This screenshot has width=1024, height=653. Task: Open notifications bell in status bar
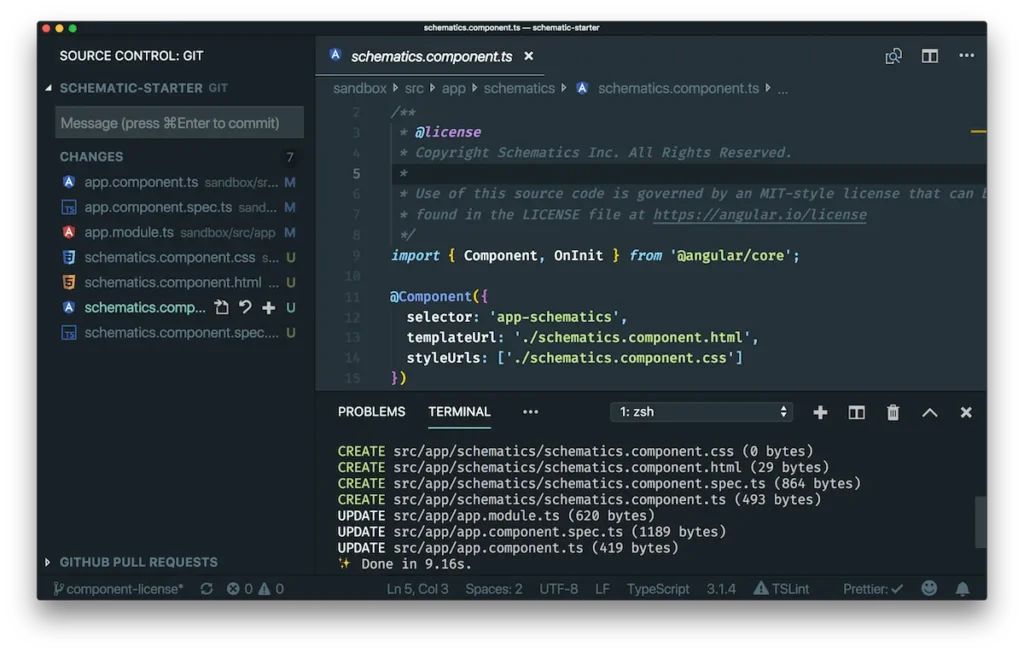pos(963,589)
